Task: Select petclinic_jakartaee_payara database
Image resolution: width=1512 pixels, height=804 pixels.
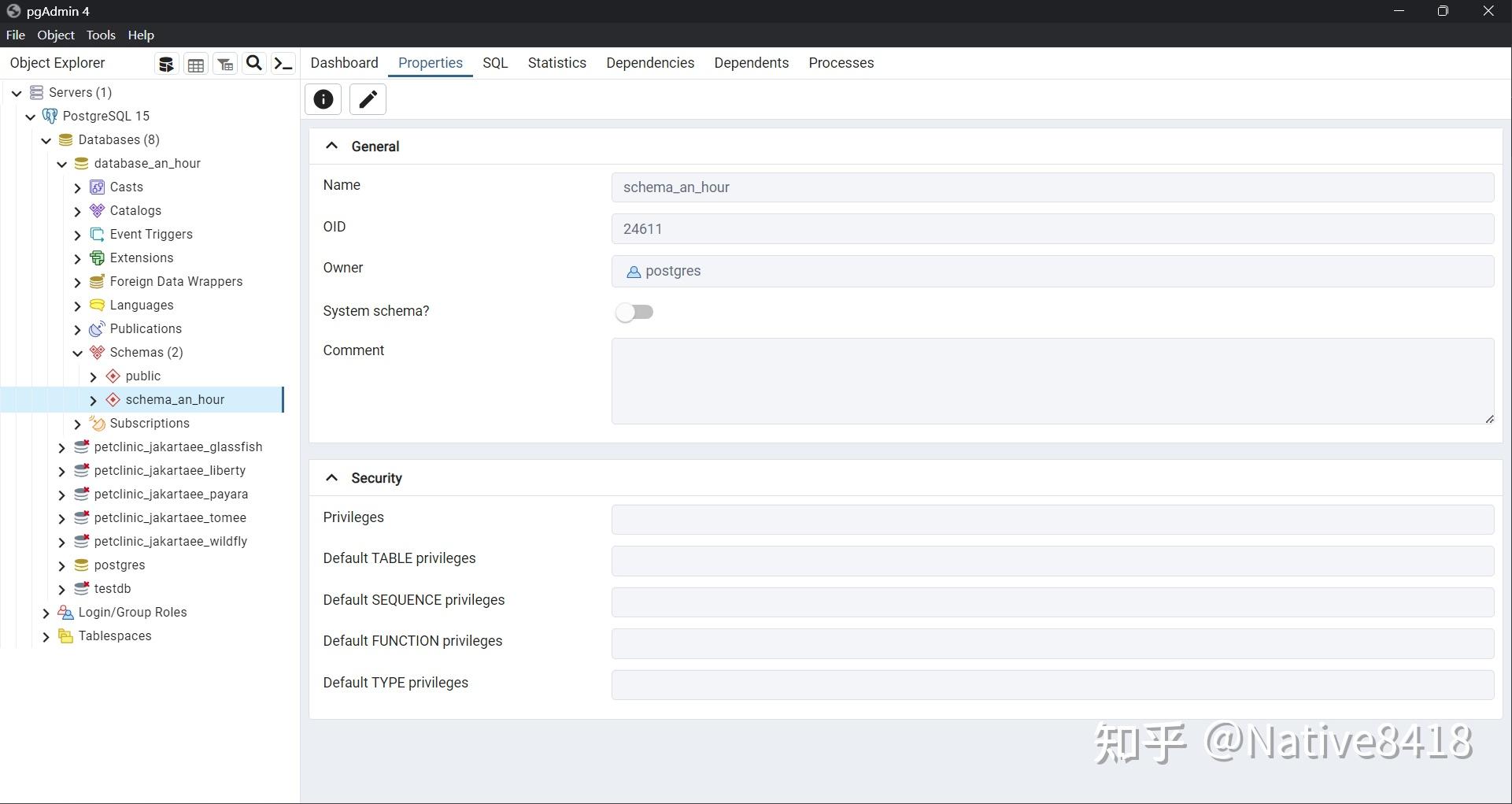Action: pyautogui.click(x=171, y=494)
